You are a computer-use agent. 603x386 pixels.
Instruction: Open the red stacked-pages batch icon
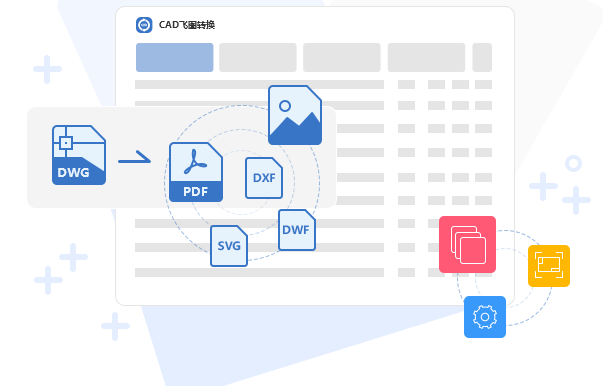(x=467, y=245)
